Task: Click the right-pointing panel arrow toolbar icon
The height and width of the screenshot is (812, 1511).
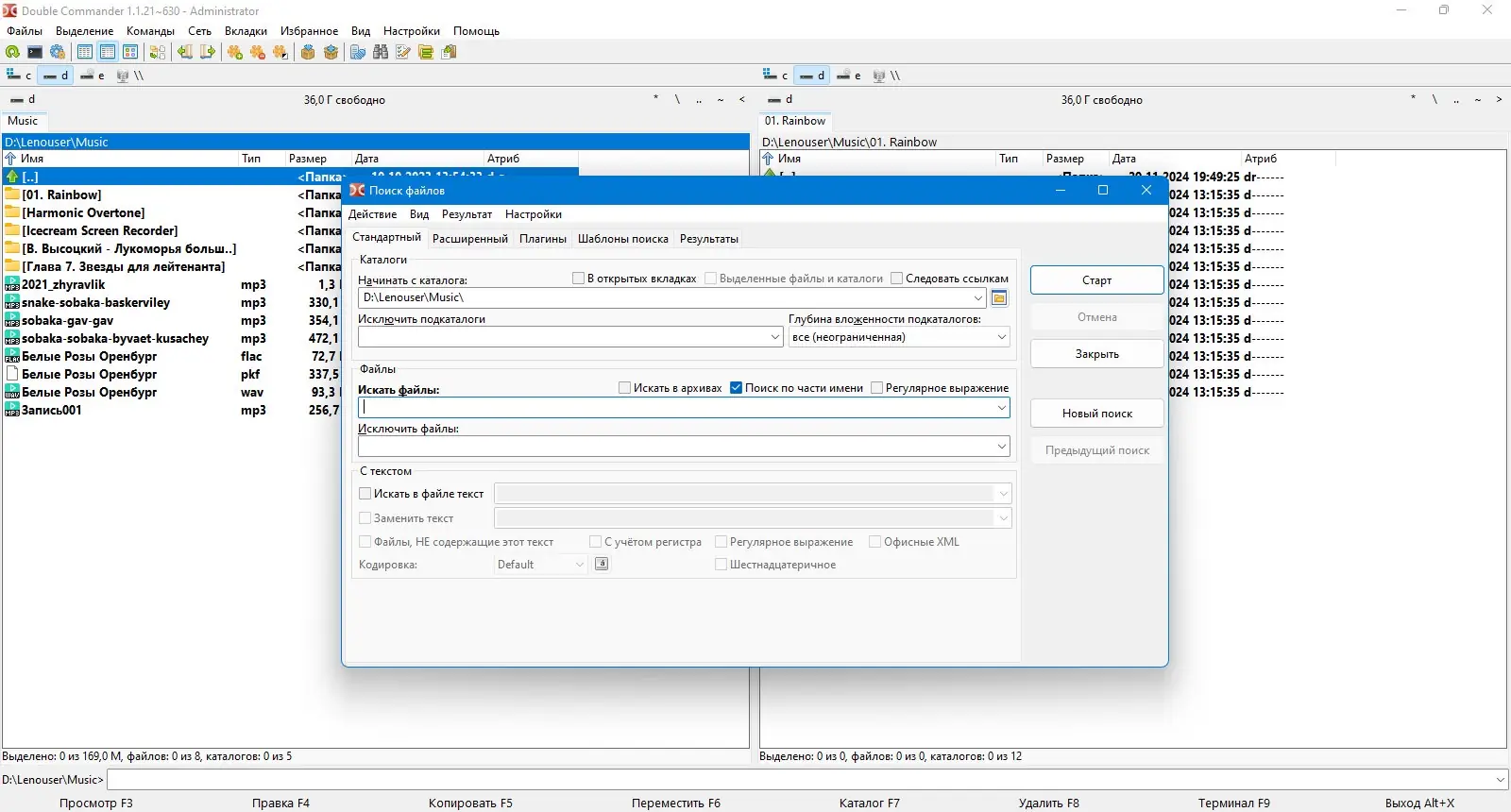Action: (208, 52)
